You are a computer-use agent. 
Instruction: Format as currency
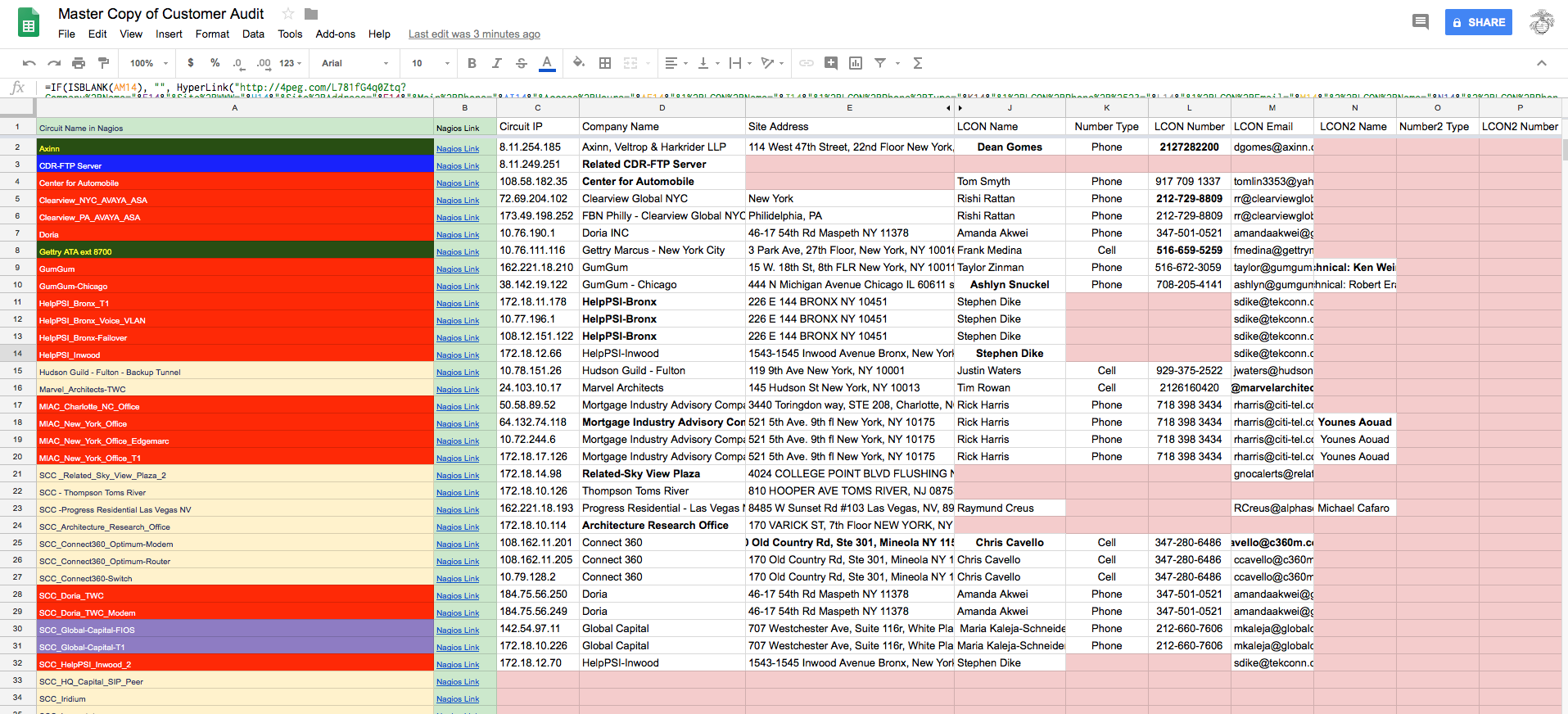[x=191, y=63]
